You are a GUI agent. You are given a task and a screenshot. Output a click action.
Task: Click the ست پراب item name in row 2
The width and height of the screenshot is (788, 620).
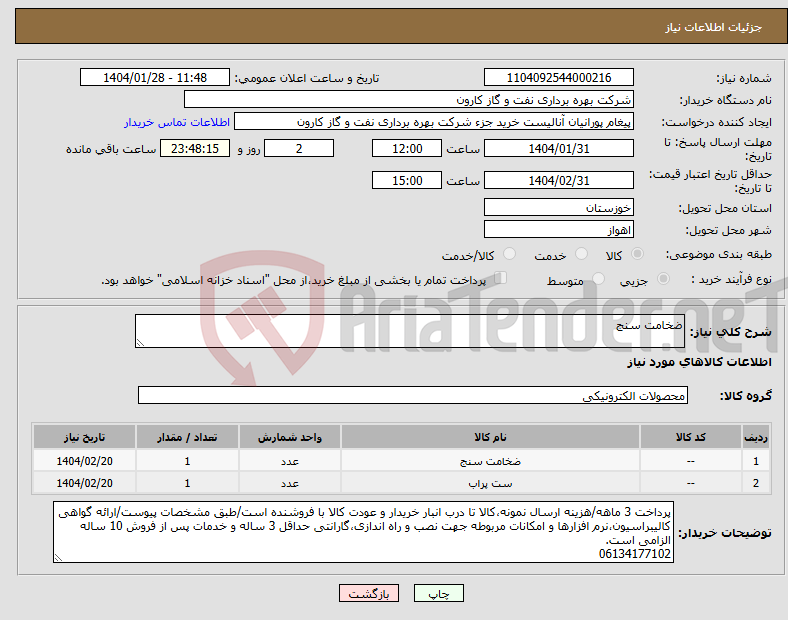(490, 483)
